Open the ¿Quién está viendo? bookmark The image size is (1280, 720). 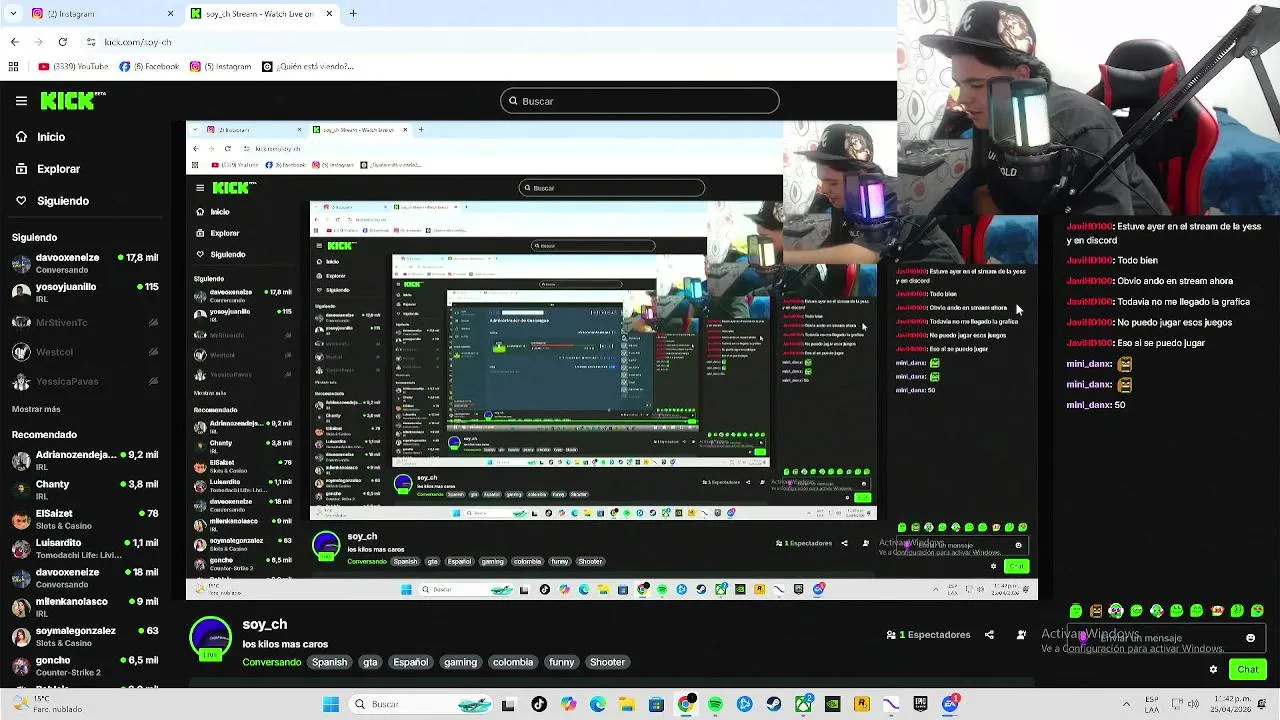coord(308,67)
